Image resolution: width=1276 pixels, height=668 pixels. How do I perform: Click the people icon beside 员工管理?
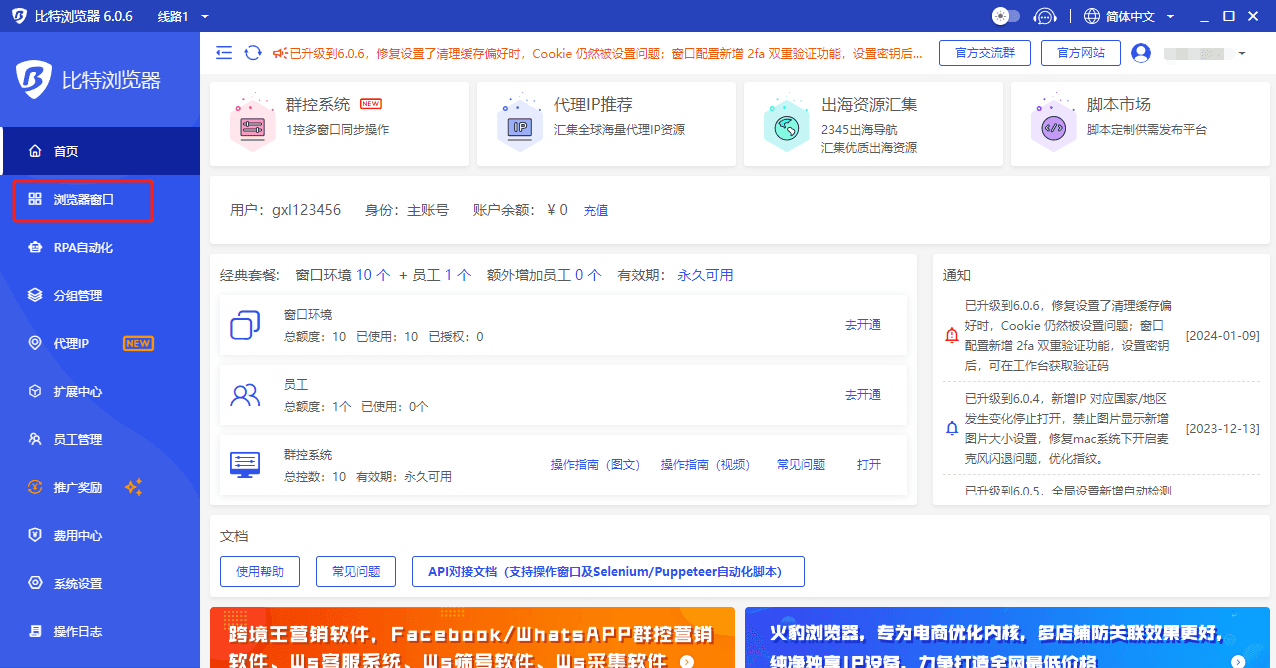point(35,439)
